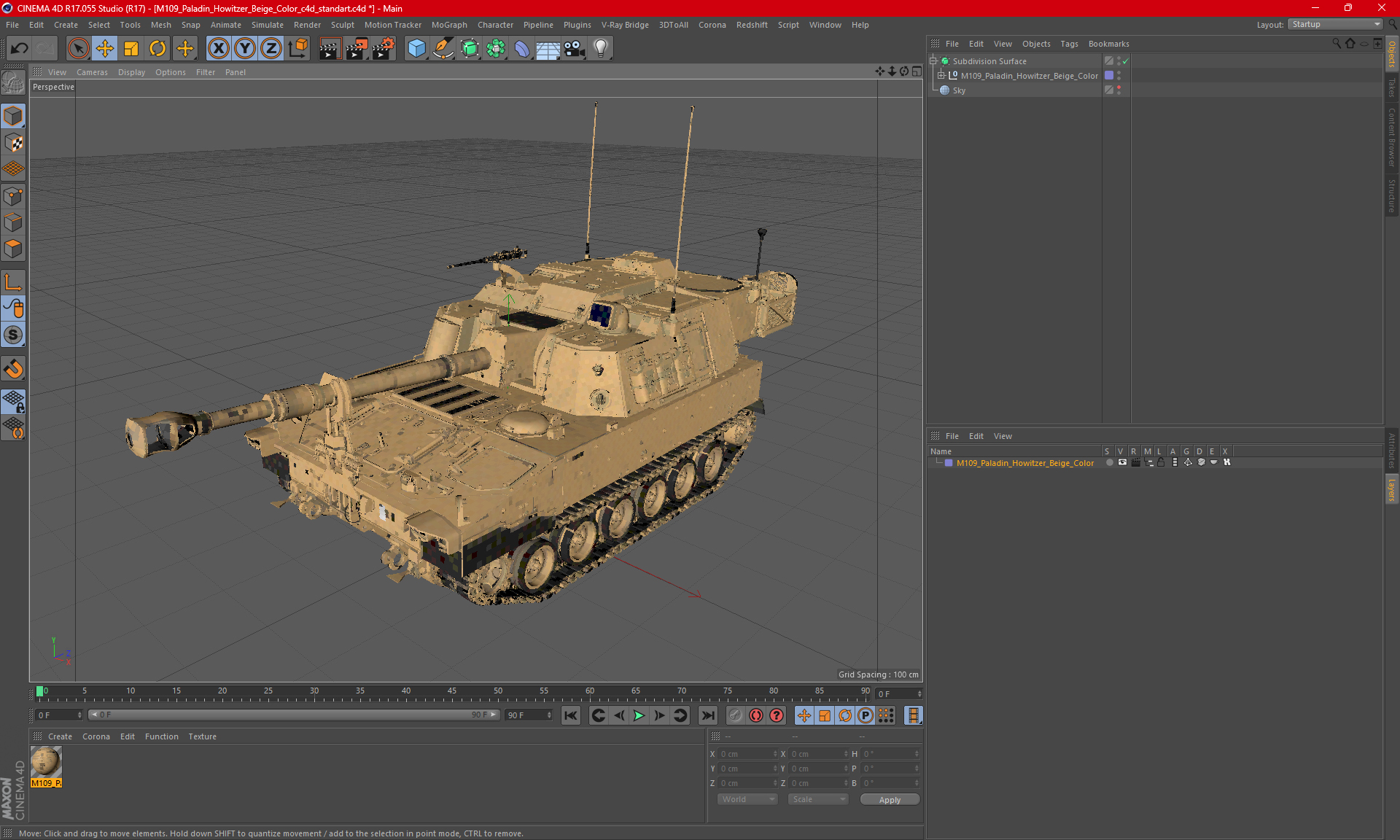Open the MoGraph menu
The height and width of the screenshot is (840, 1400).
(449, 25)
